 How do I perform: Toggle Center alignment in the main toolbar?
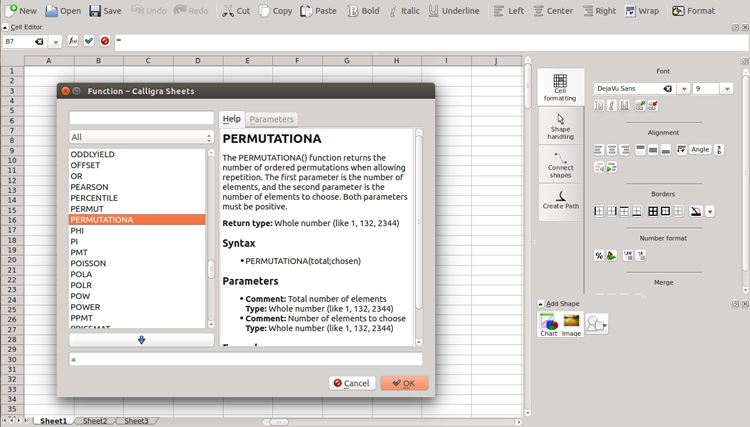pos(553,11)
